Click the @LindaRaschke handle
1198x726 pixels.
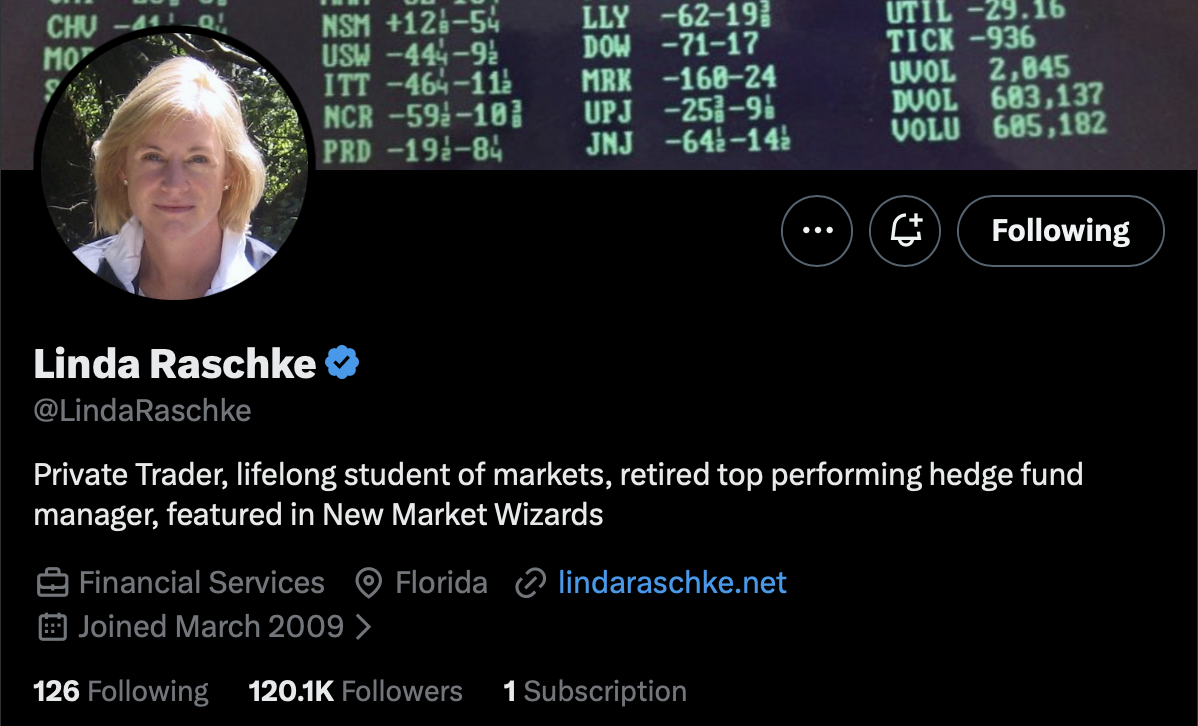(x=142, y=411)
